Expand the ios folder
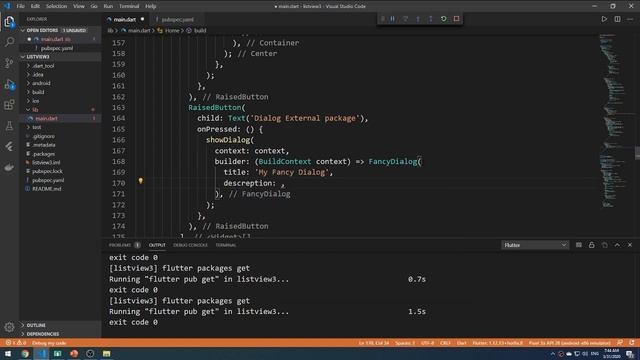640x360 pixels. [60, 101]
